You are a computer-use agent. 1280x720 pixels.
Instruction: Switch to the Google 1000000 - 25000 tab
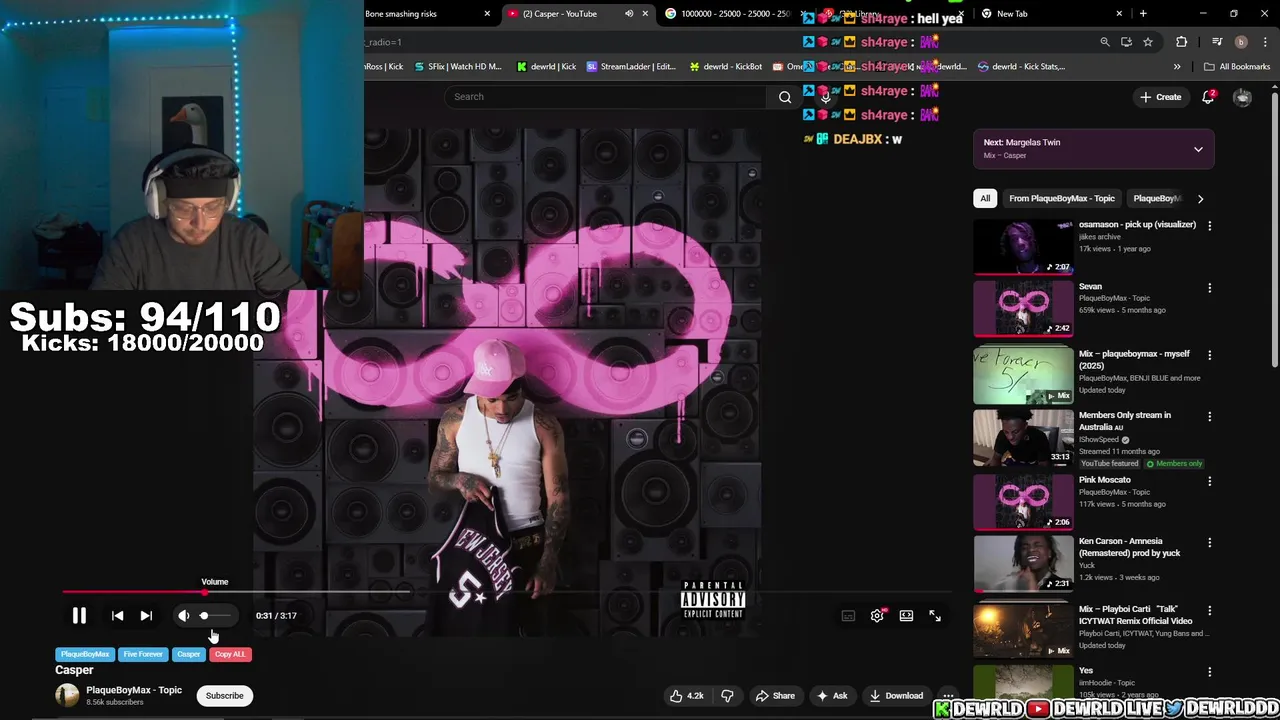point(730,14)
